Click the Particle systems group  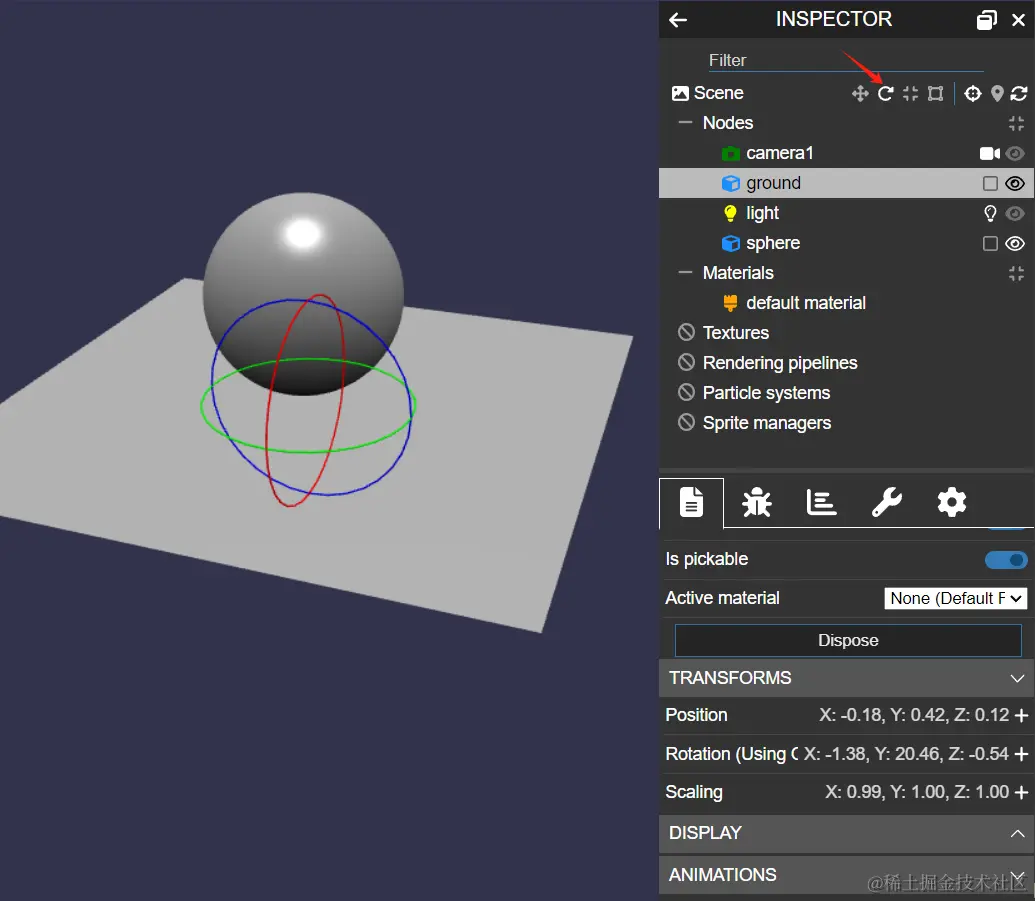point(766,393)
